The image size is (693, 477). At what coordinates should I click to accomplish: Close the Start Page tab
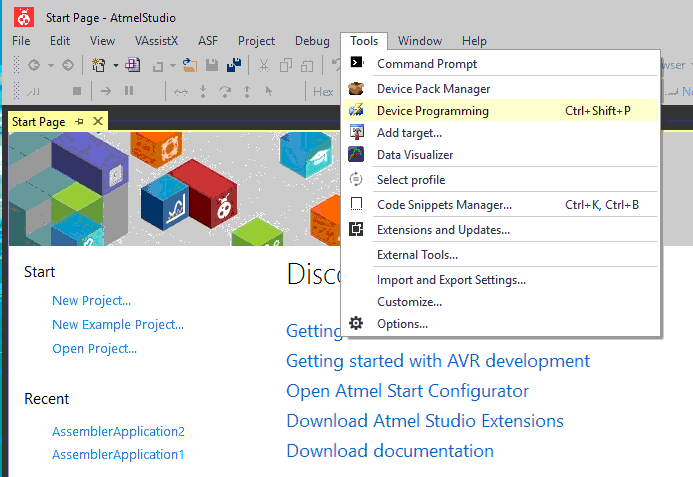pos(98,121)
